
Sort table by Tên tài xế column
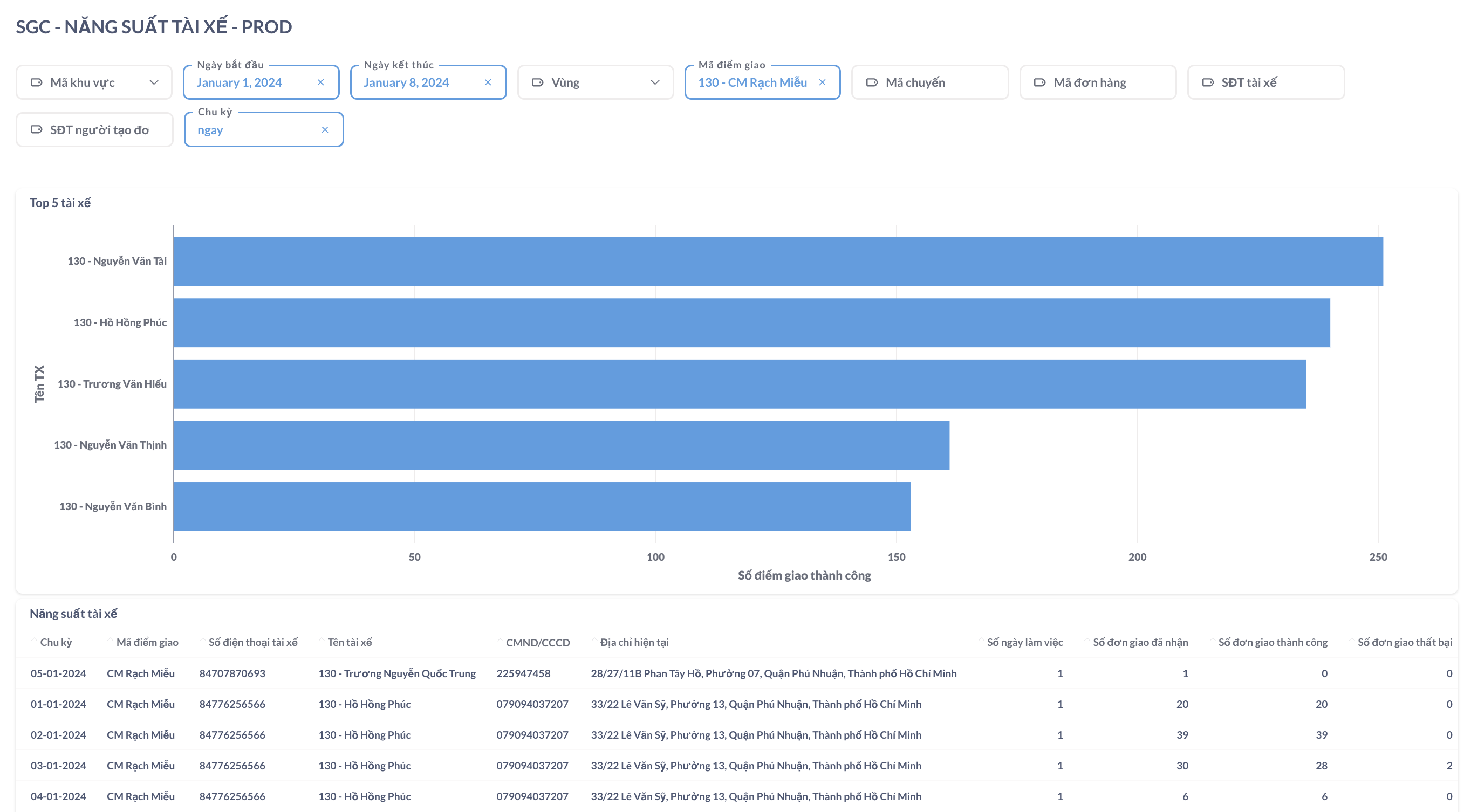click(x=350, y=642)
